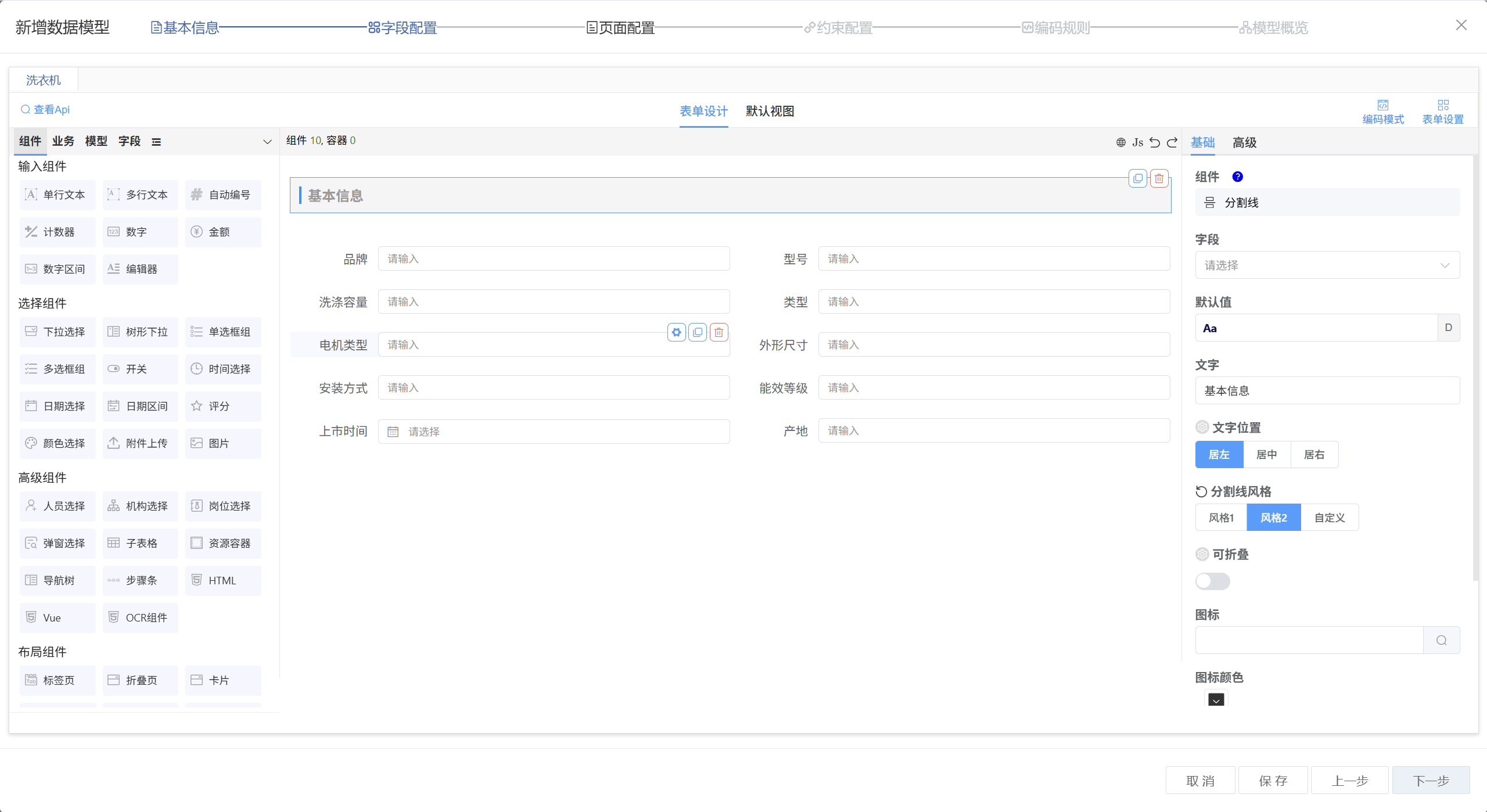Choose 风格1 divider style
The image size is (1487, 812).
coord(1221,518)
